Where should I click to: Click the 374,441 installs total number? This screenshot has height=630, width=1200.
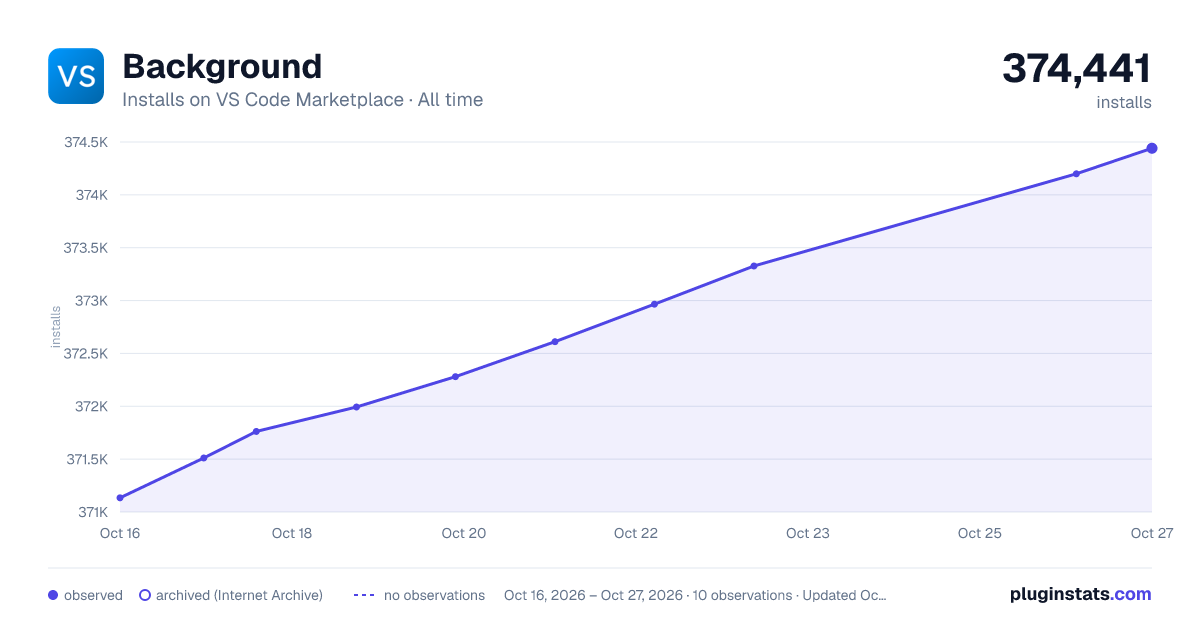point(1077,69)
